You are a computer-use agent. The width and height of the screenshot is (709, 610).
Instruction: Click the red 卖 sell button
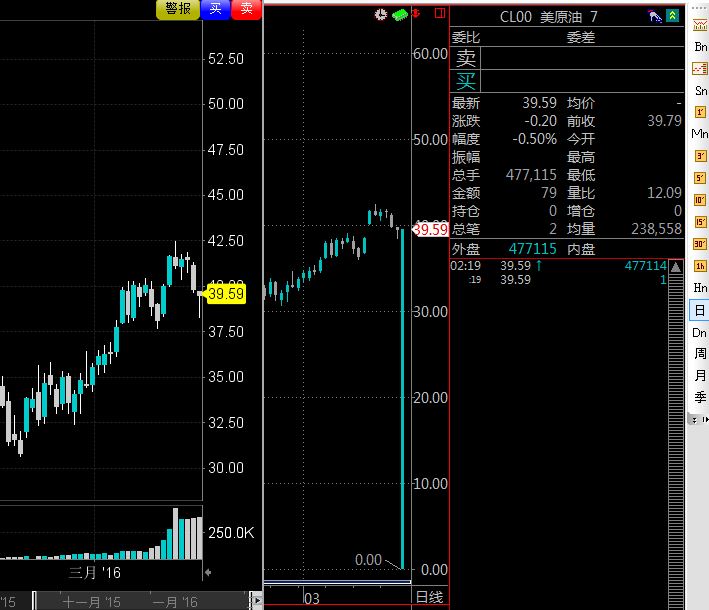[246, 9]
